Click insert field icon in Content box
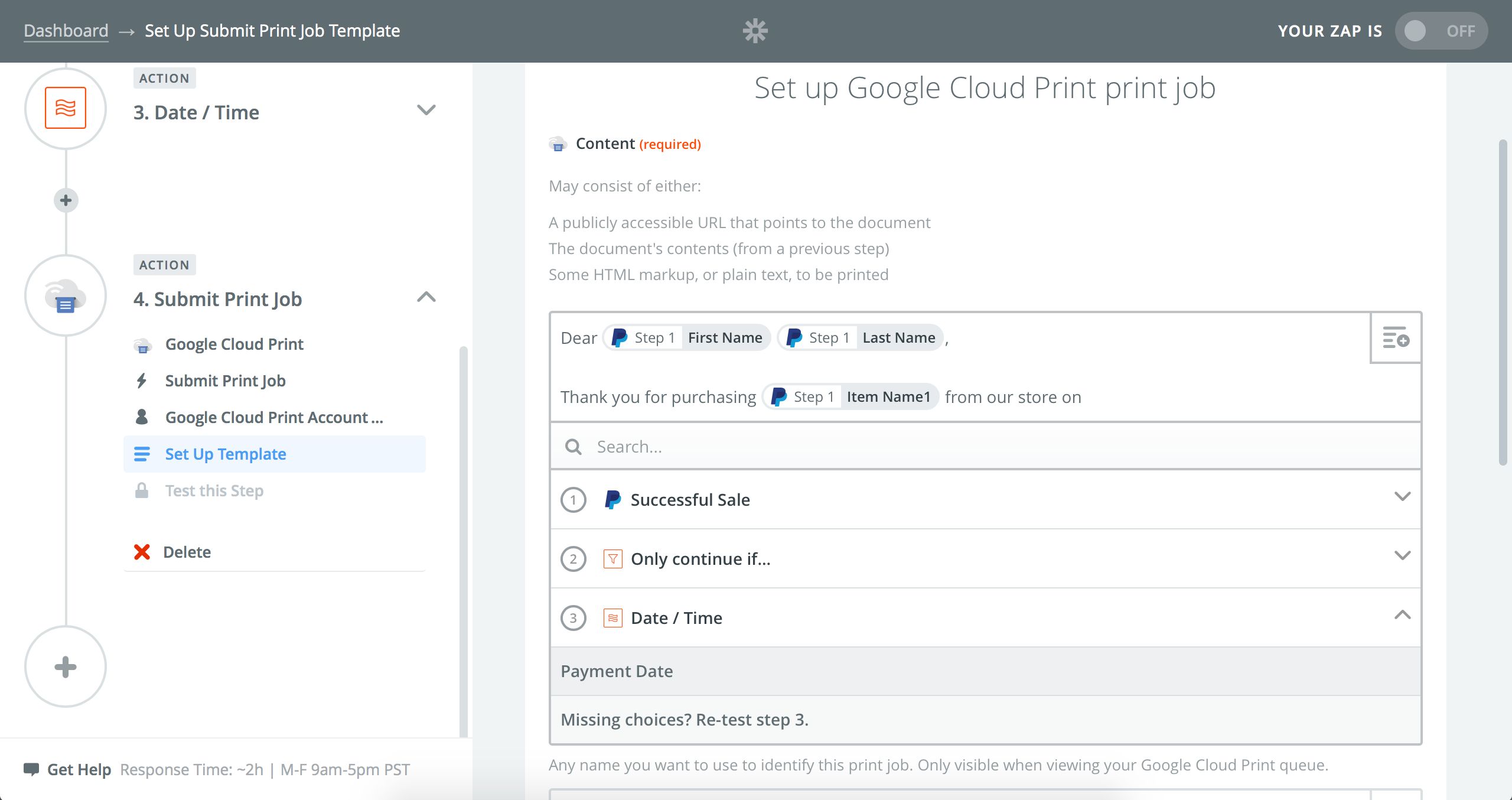This screenshot has height=800, width=1512. coord(1396,338)
